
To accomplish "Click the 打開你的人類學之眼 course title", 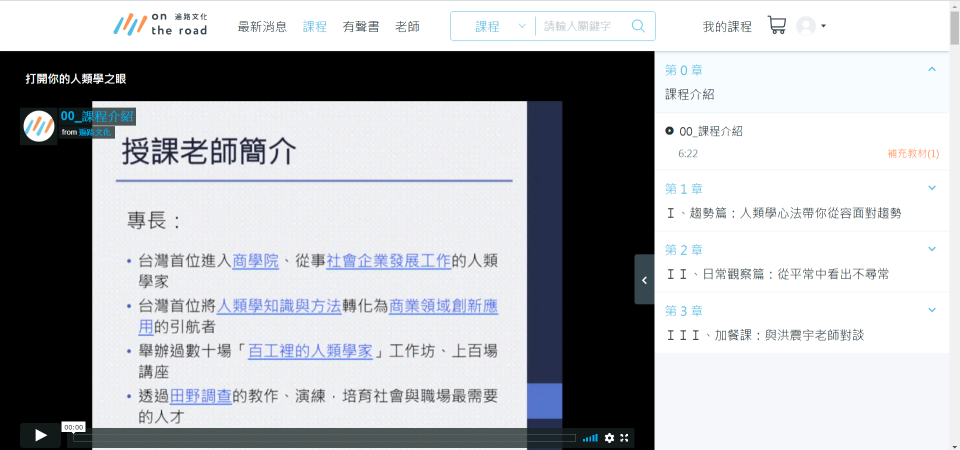I will (76, 79).
